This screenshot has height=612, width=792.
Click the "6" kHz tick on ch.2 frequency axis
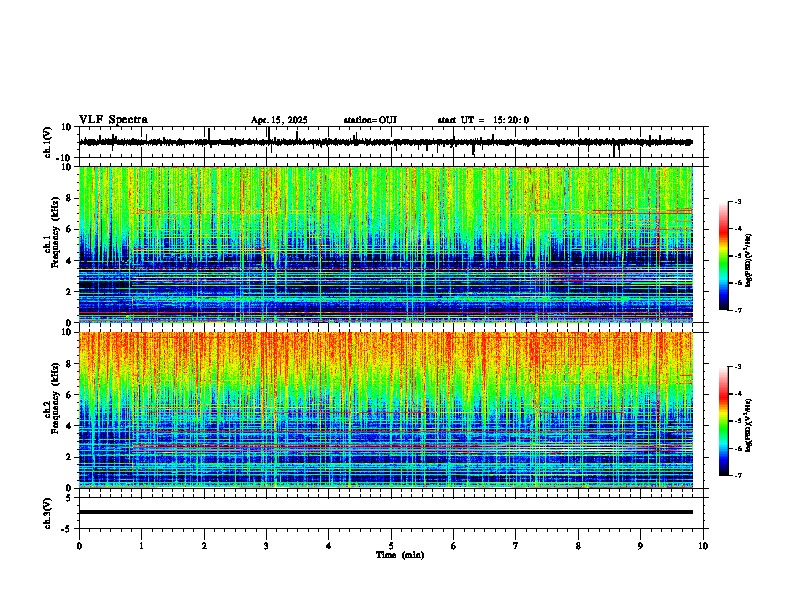[x=70, y=394]
